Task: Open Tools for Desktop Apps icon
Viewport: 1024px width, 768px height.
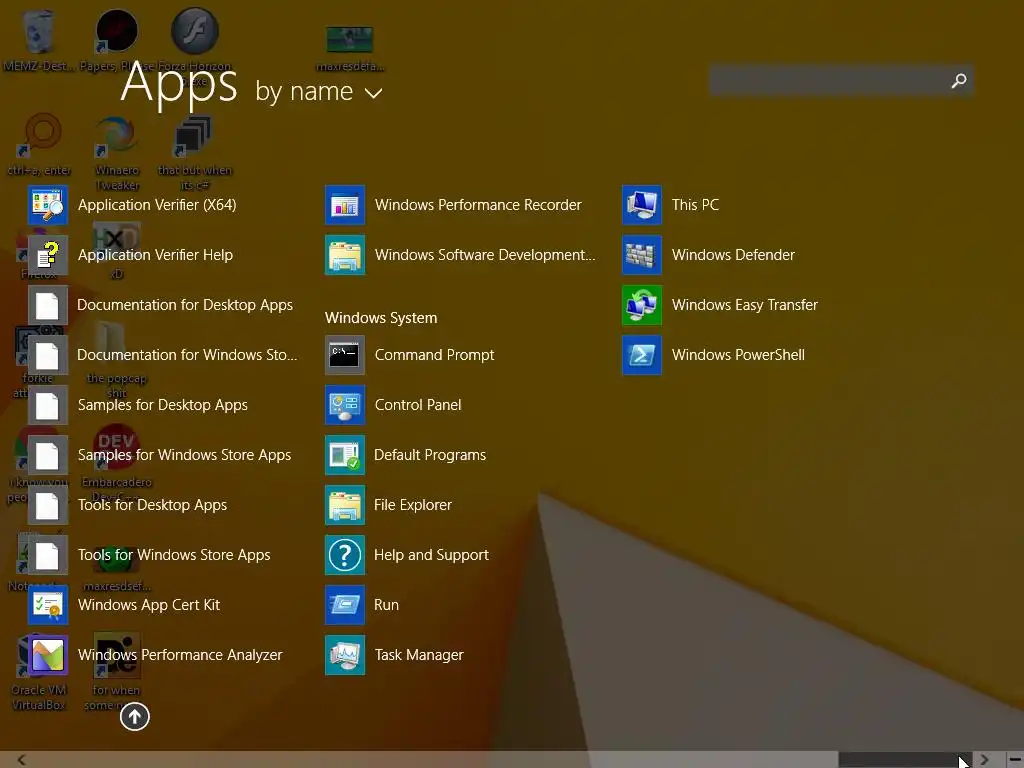Action: point(48,505)
